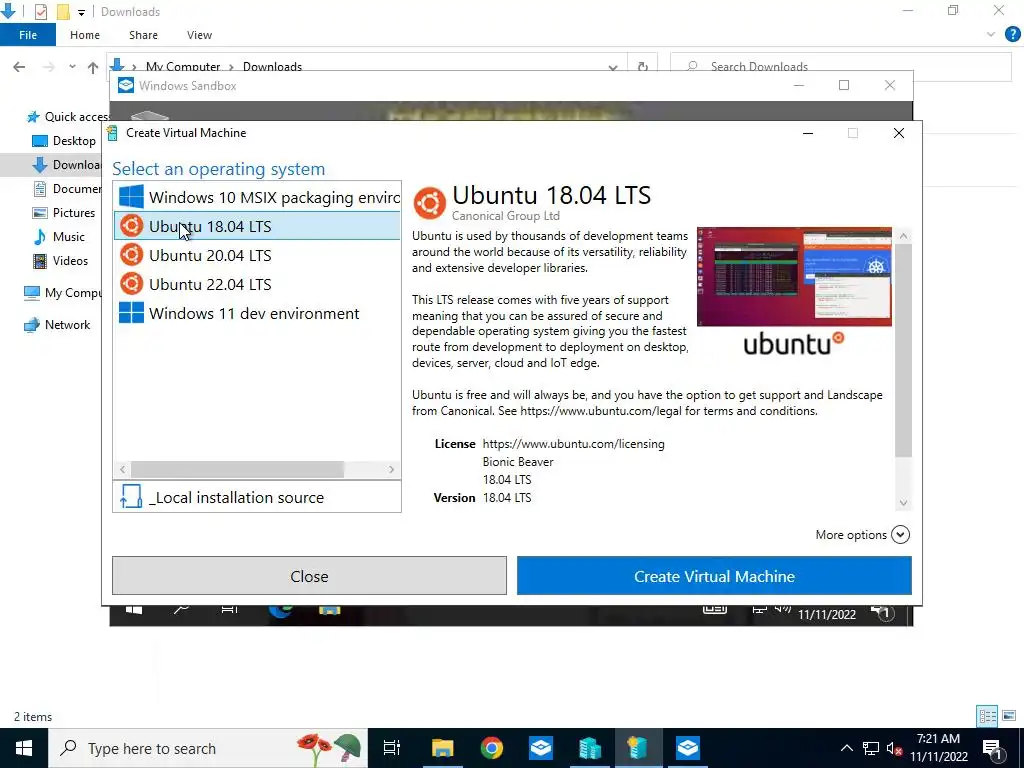Expand the address bar history dropdown

coord(613,67)
